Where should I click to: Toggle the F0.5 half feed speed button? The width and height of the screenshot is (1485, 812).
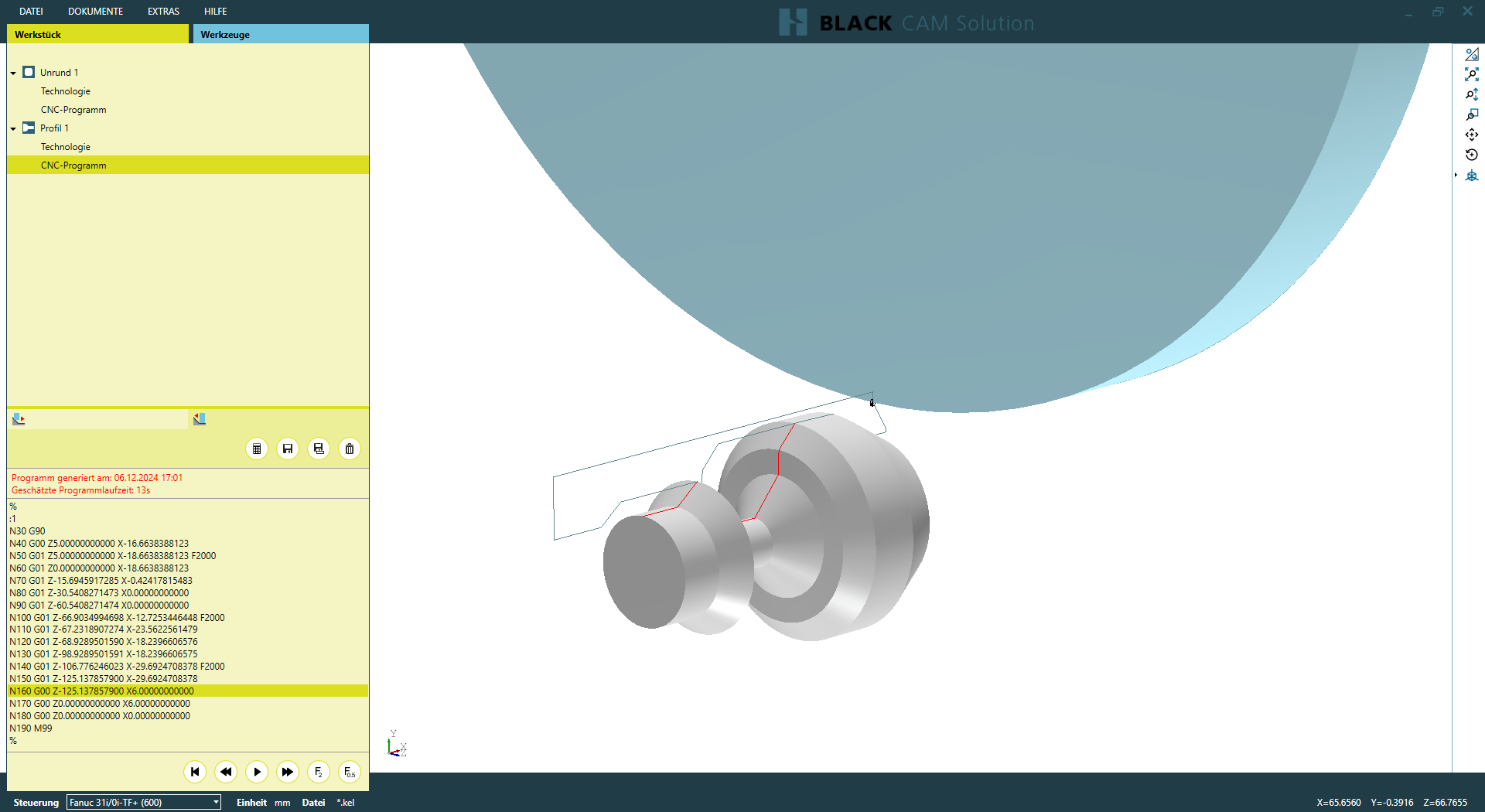pos(350,772)
